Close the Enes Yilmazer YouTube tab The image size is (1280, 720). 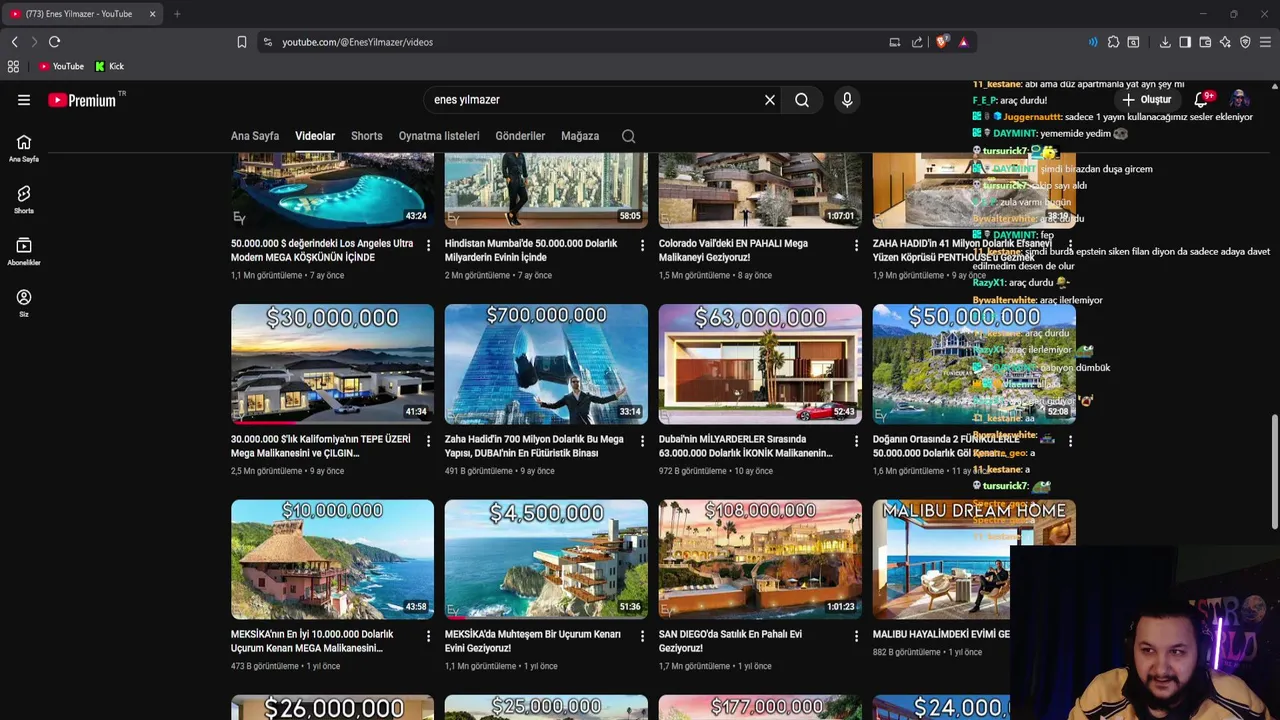pos(152,14)
